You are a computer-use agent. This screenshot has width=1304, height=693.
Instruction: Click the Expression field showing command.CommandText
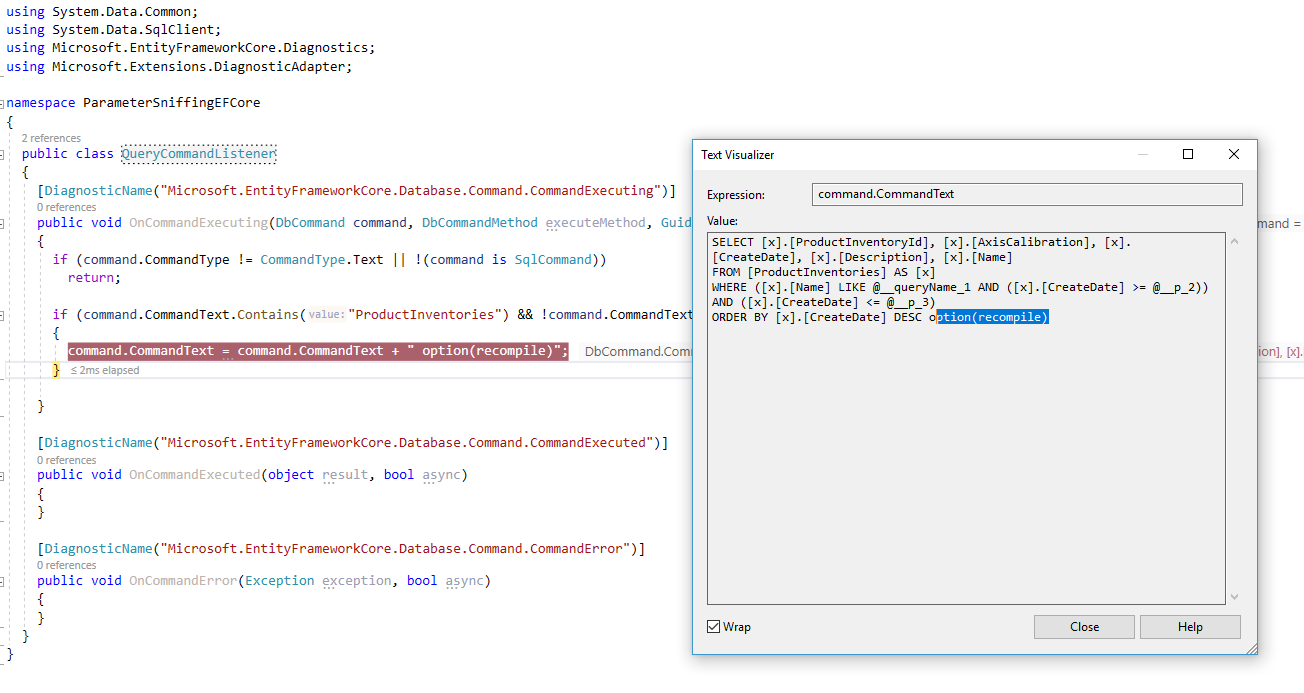(x=1027, y=195)
